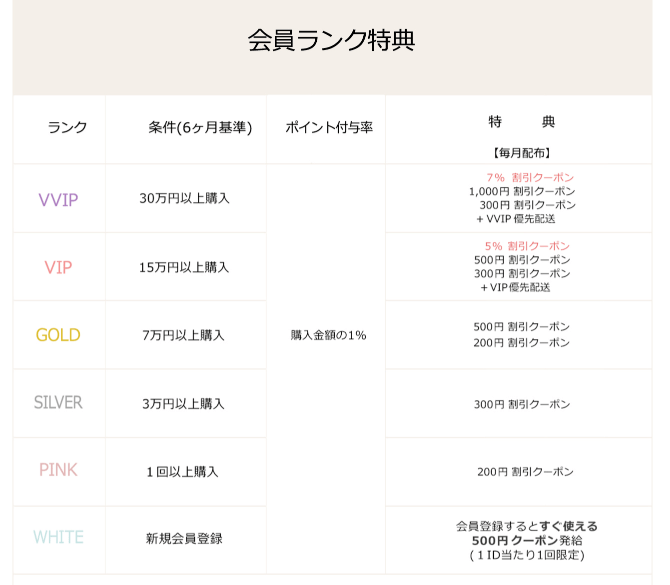Select the VVIP rank label
Image resolution: width=670 pixels, height=585 pixels.
[58, 200]
